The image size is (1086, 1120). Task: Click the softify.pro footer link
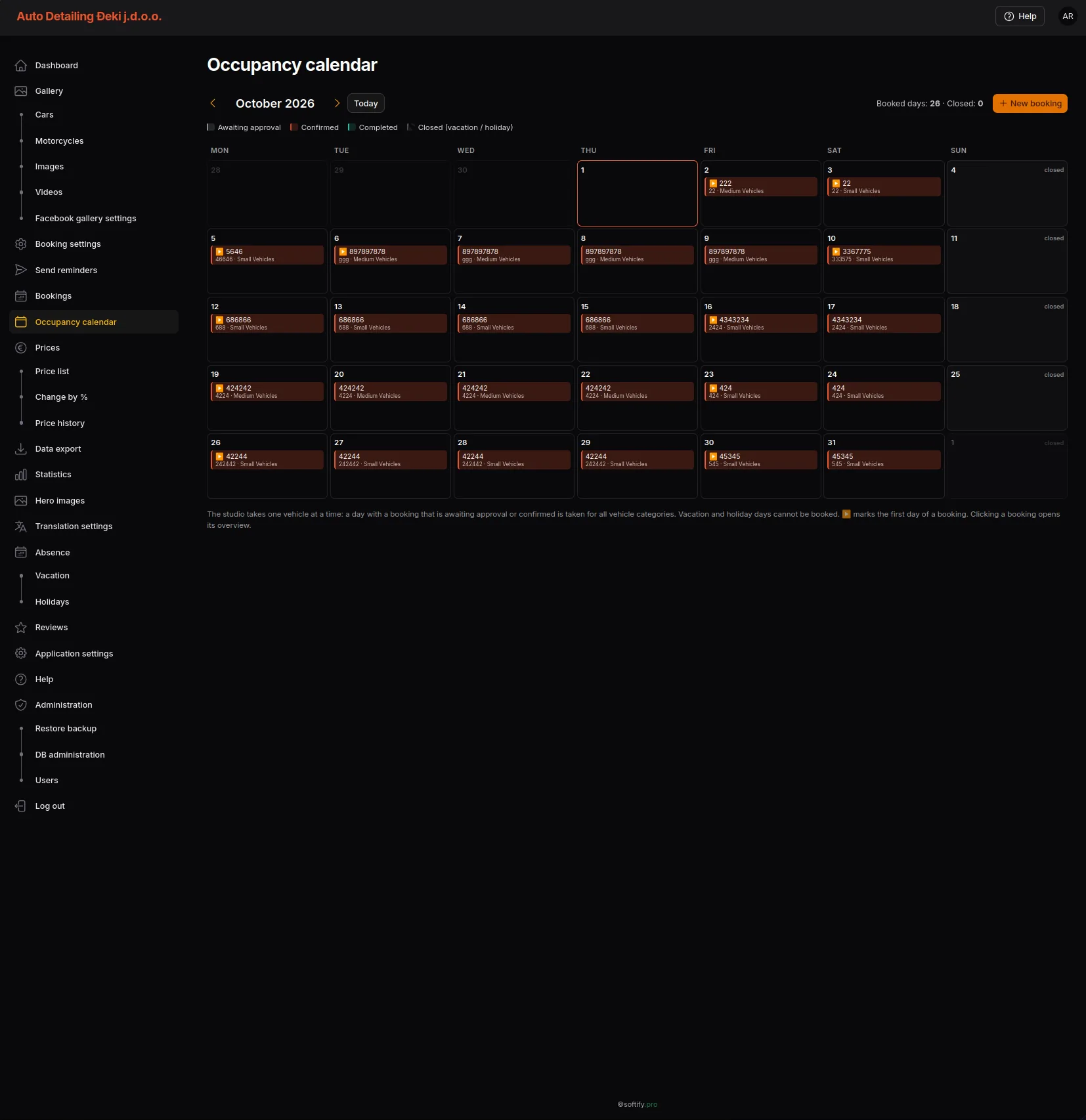click(637, 1104)
